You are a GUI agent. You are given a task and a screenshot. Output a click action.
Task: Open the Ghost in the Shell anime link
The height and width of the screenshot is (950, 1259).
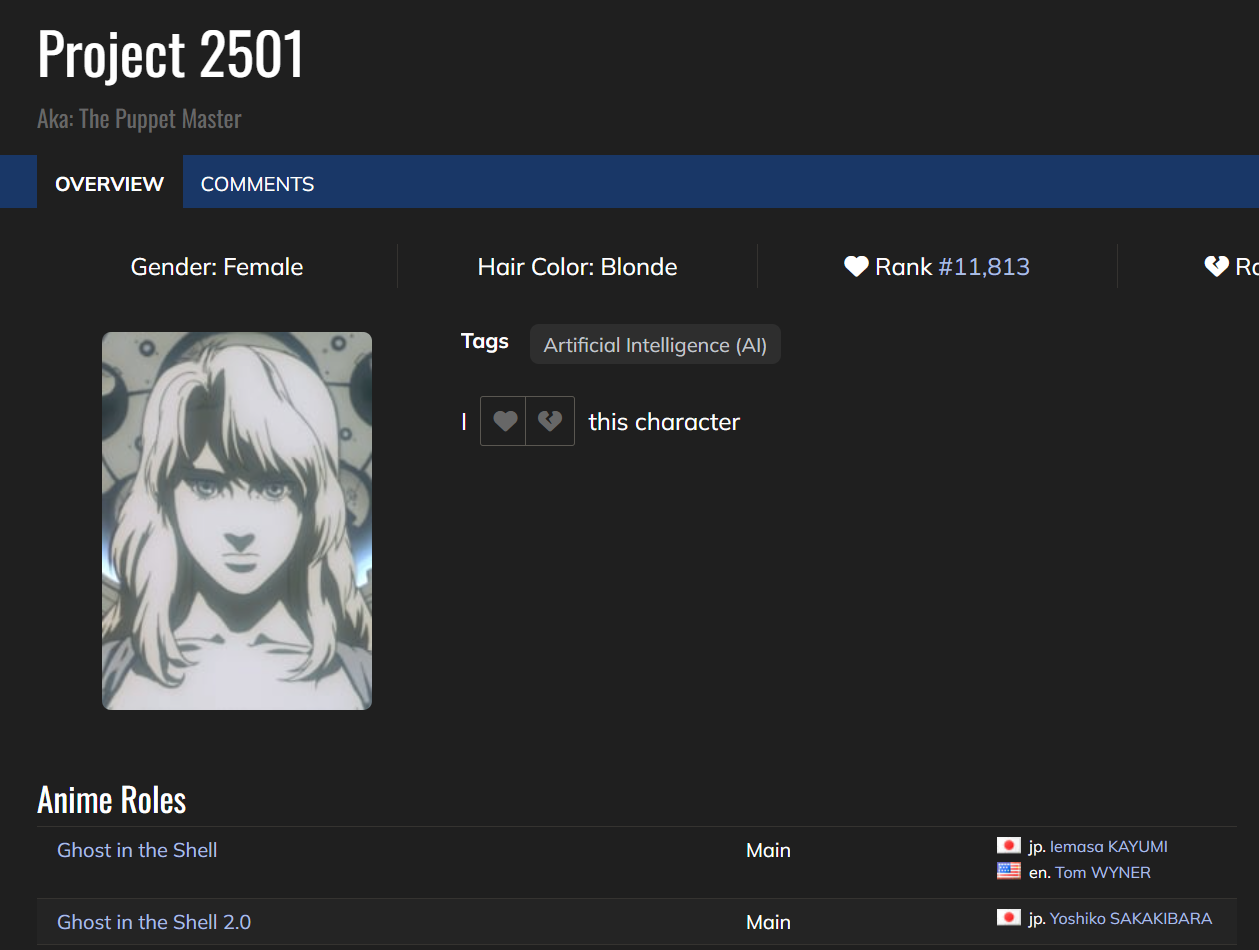(x=137, y=850)
